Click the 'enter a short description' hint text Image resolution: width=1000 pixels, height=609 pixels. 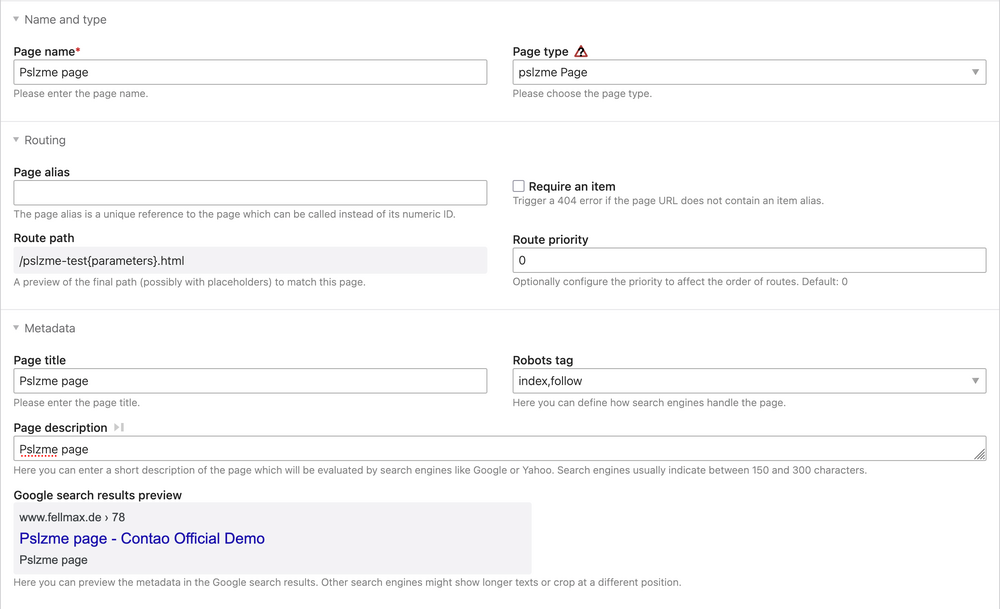pos(440,471)
